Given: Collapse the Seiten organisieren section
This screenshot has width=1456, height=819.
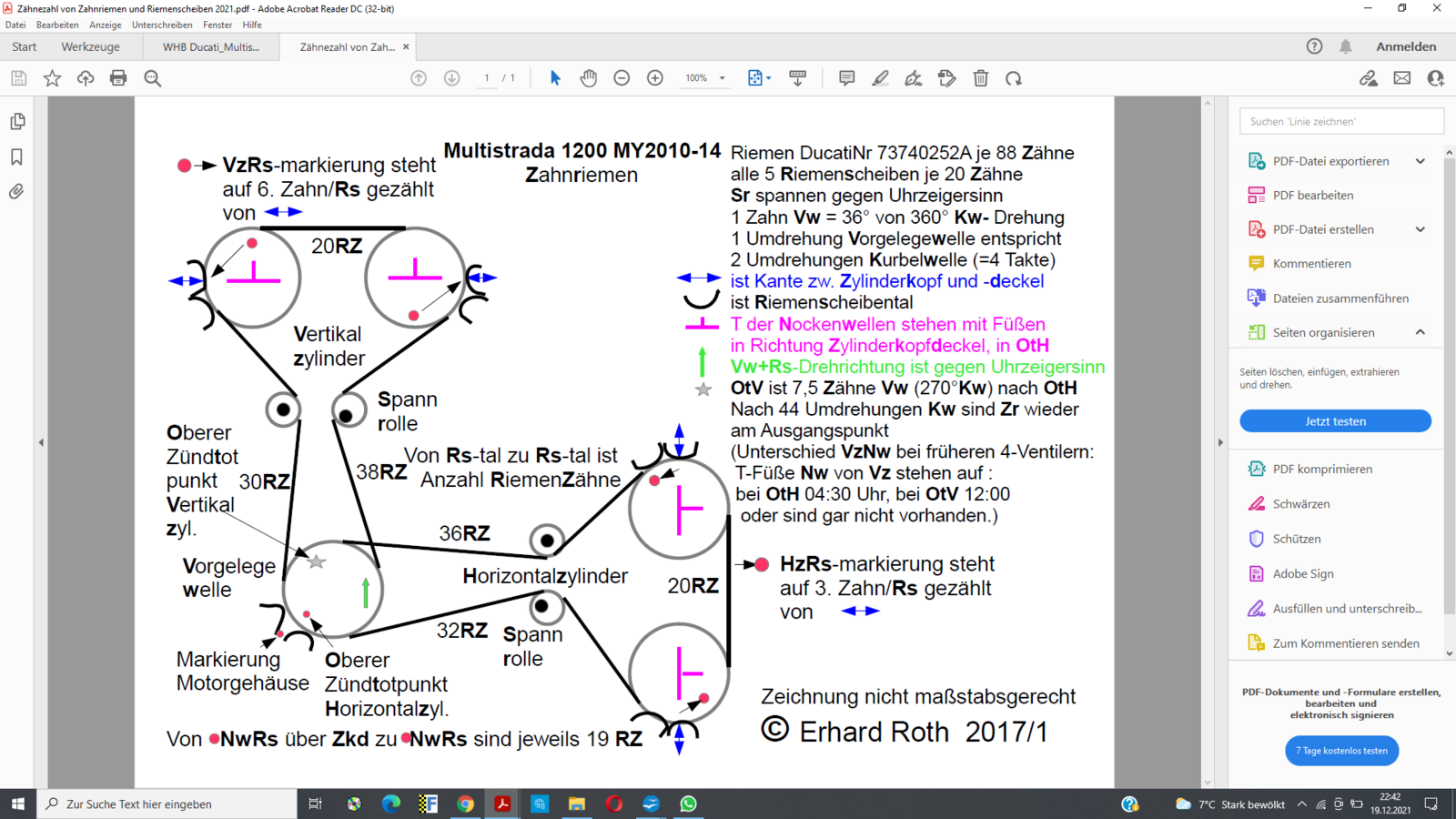Looking at the screenshot, I should point(1420,332).
